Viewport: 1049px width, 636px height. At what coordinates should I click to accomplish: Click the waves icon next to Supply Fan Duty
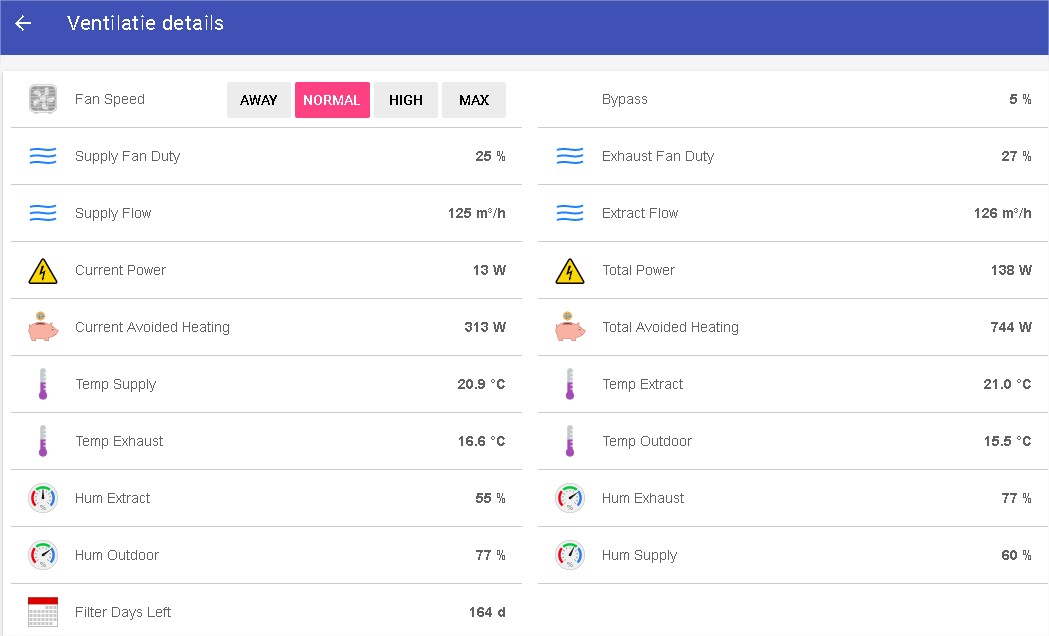43,157
